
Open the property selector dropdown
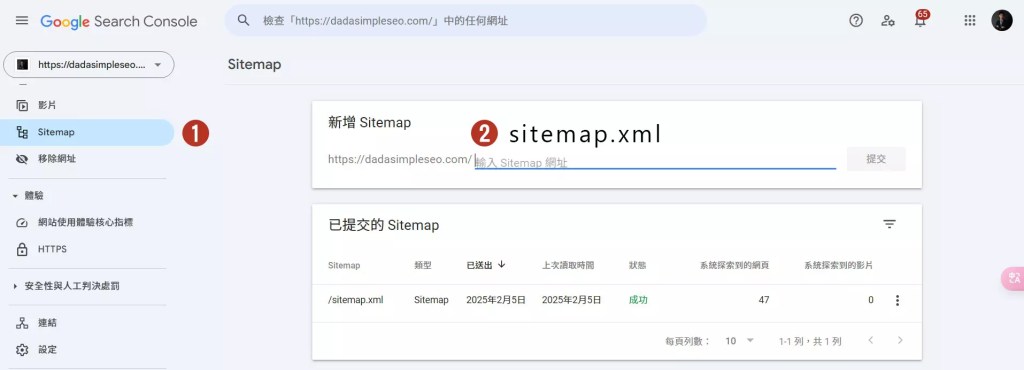[89, 65]
